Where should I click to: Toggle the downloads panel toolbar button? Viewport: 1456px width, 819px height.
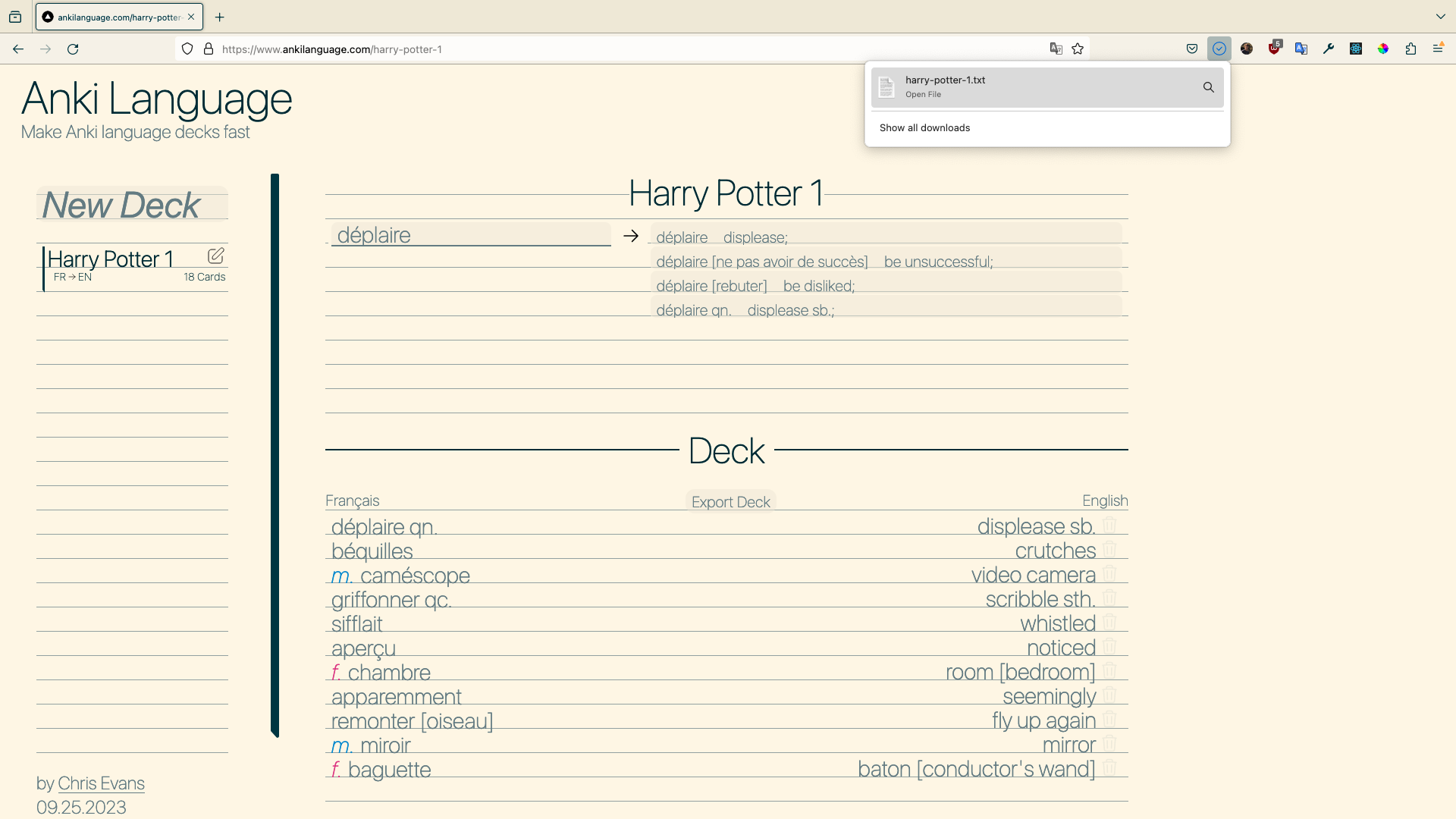pyautogui.click(x=1219, y=49)
